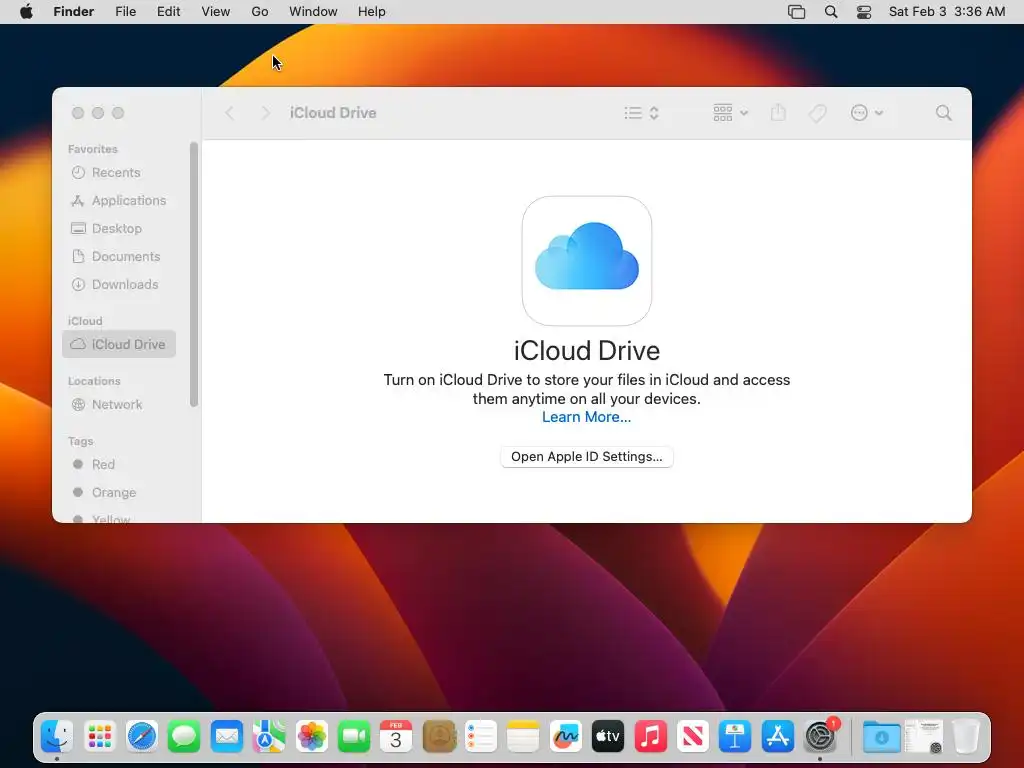Viewport: 1024px width, 768px height.
Task: Open Downloads stack in the Dock
Action: click(x=881, y=737)
